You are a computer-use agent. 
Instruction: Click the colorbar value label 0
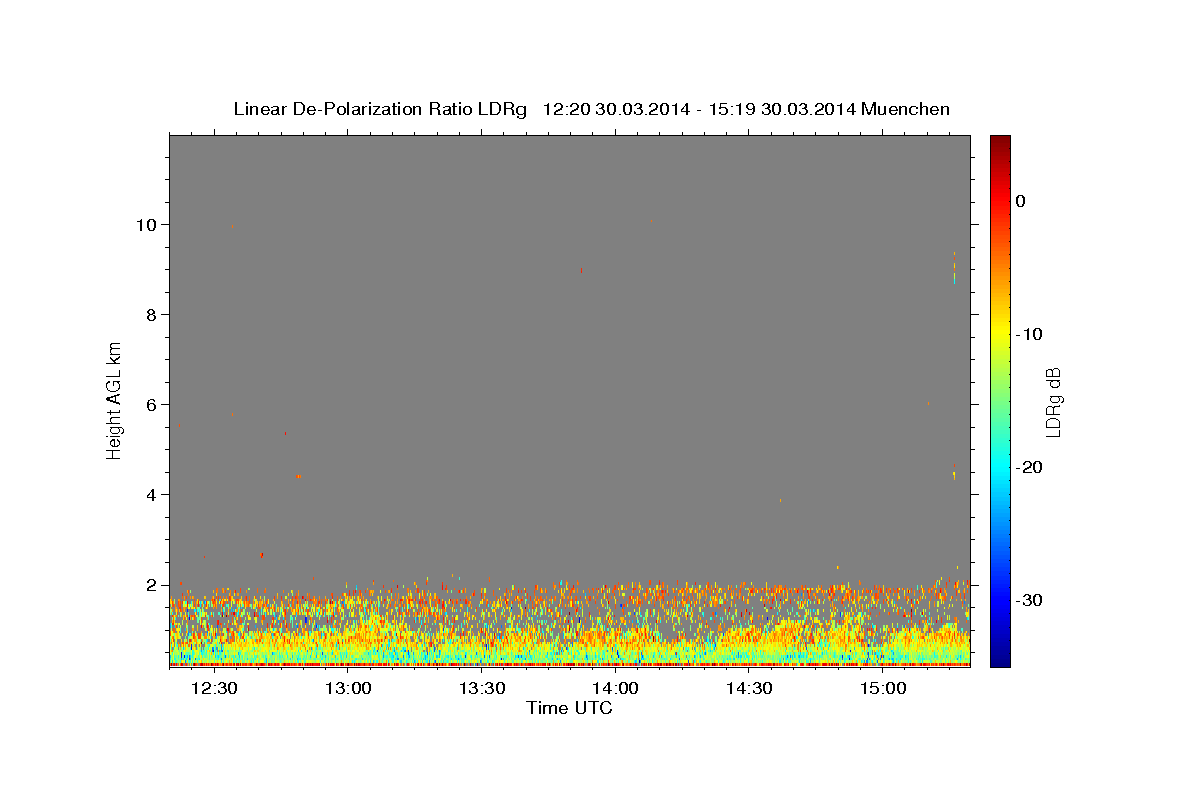tap(1020, 201)
